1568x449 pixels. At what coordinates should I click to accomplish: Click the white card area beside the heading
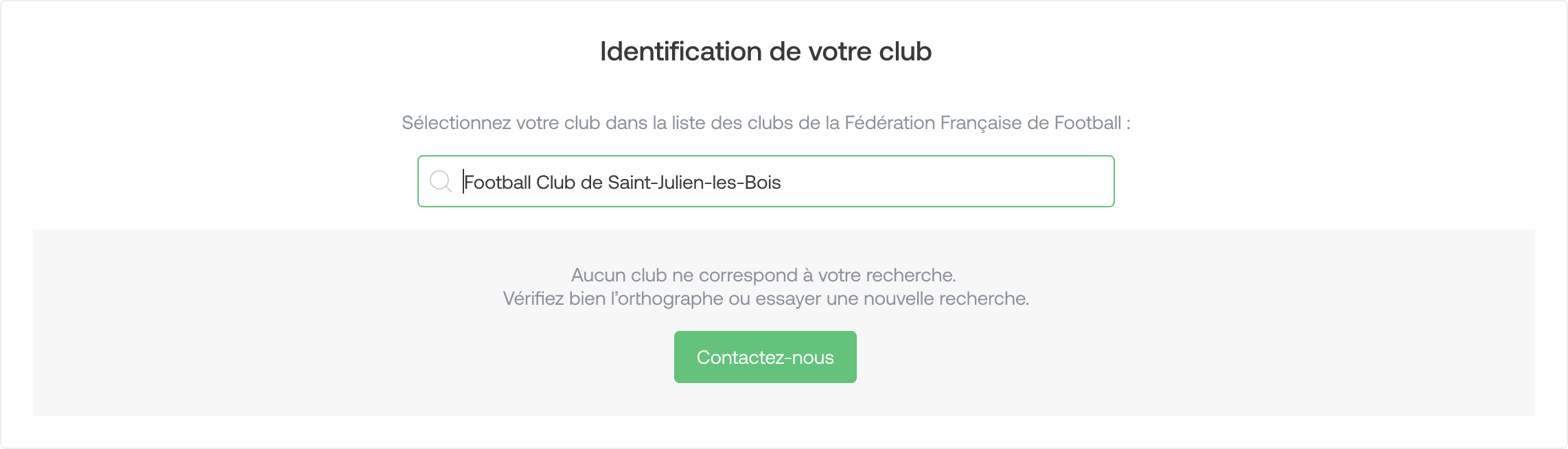tap(1236, 51)
